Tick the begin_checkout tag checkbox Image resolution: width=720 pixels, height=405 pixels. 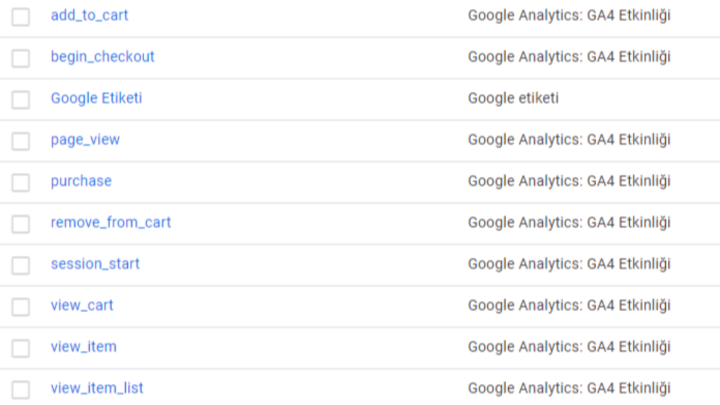[21, 58]
